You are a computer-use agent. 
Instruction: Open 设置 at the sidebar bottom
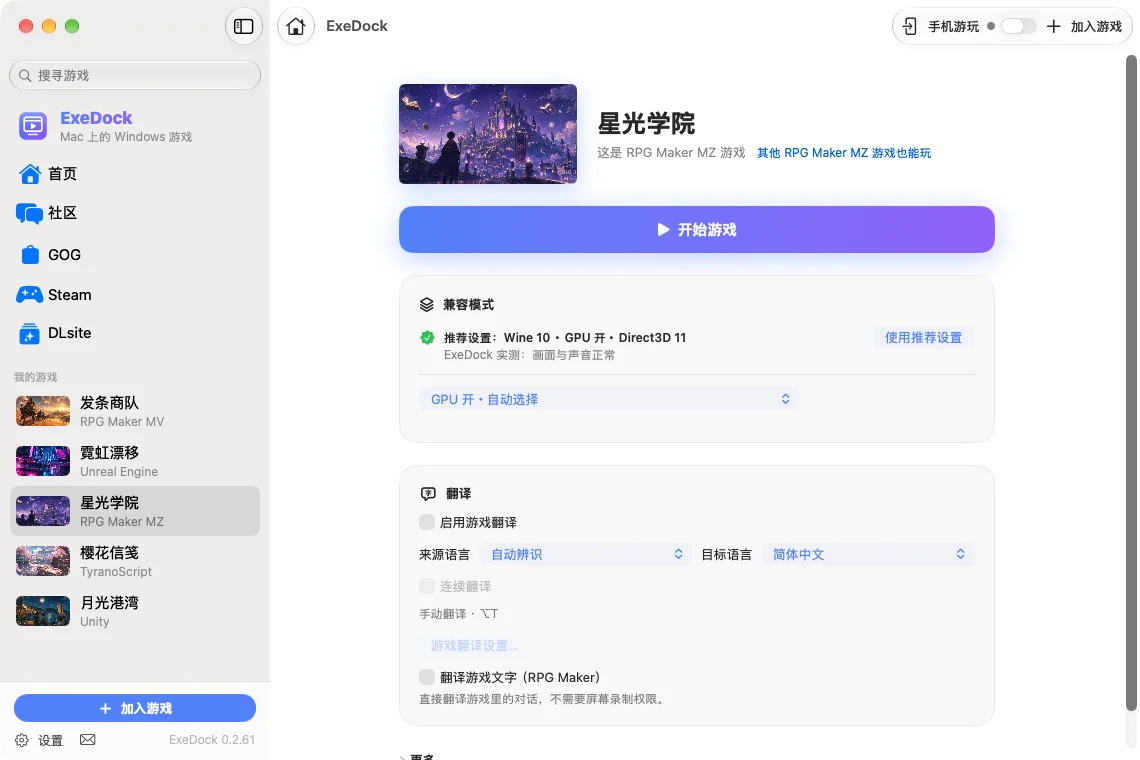pos(39,740)
